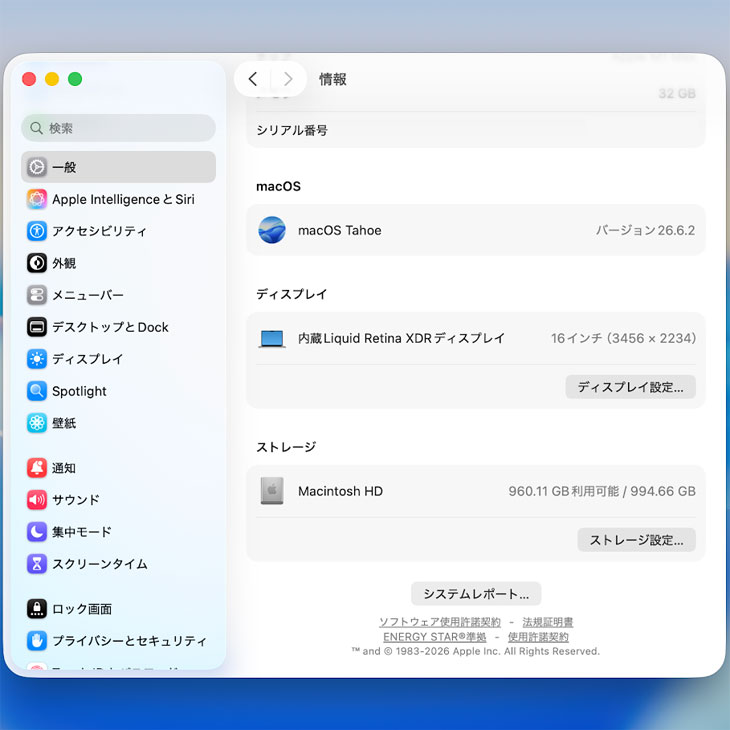Open 法規証明書 link
Image resolution: width=730 pixels, height=730 pixels.
[548, 622]
